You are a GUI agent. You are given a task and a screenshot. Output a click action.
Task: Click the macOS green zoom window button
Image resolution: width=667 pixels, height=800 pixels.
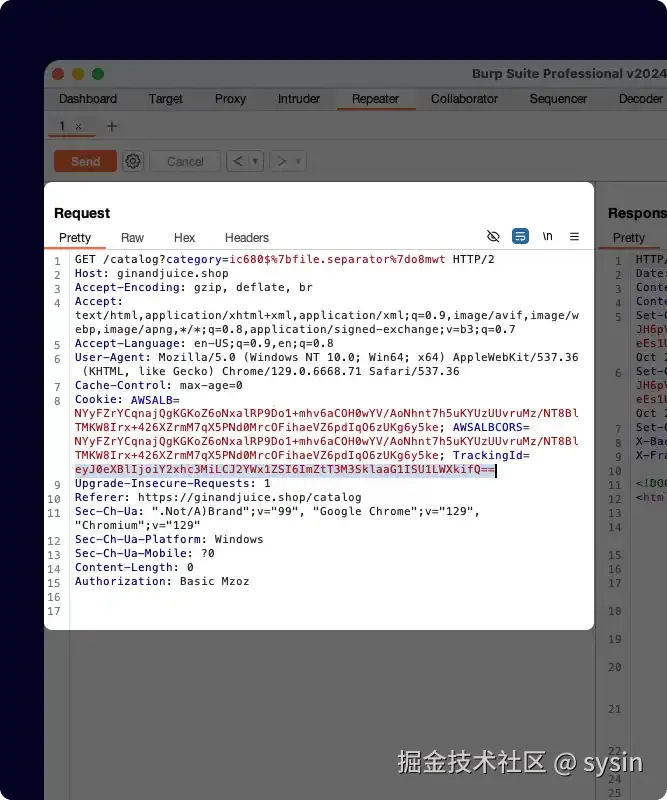98,74
